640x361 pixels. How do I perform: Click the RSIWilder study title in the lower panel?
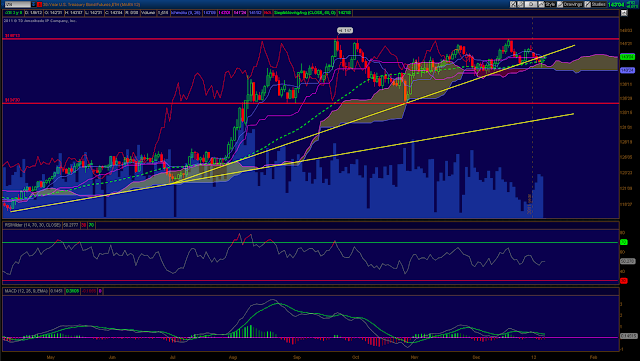32,225
